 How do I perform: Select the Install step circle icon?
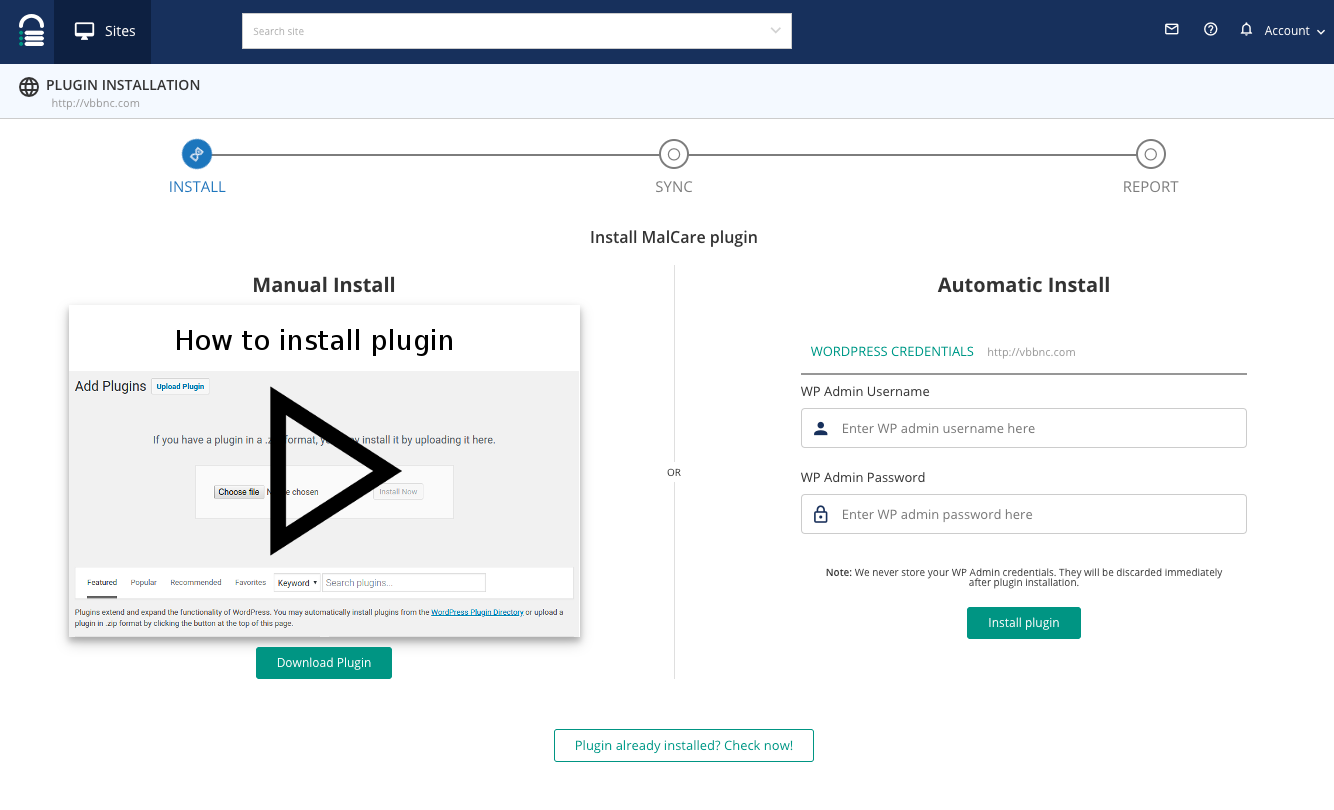pos(197,154)
